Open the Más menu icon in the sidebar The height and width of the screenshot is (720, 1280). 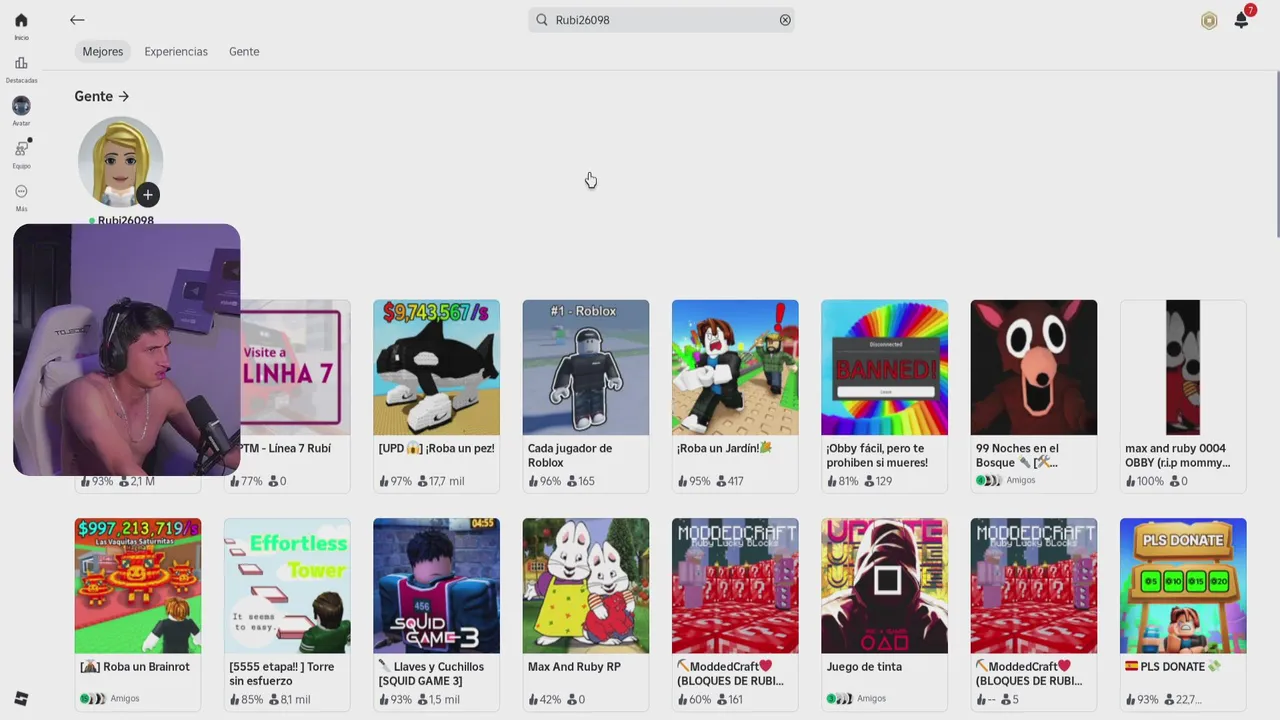point(21,192)
